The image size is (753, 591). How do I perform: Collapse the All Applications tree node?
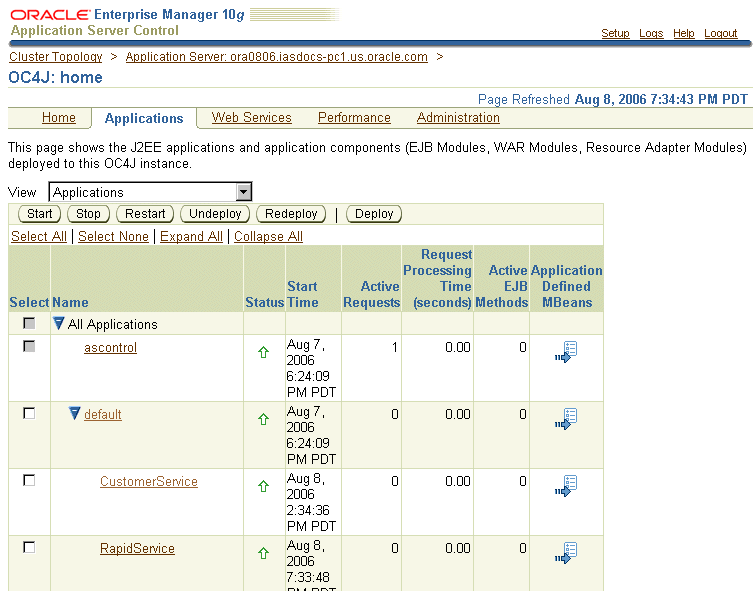coord(59,324)
